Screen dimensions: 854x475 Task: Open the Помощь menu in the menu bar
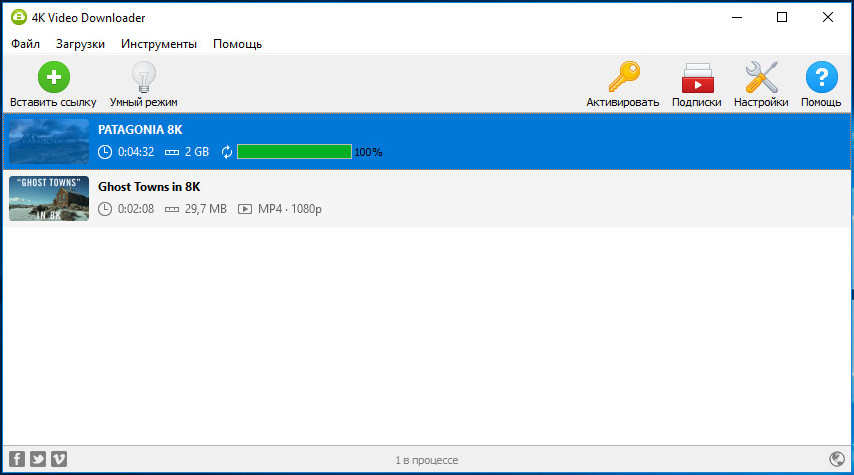237,44
